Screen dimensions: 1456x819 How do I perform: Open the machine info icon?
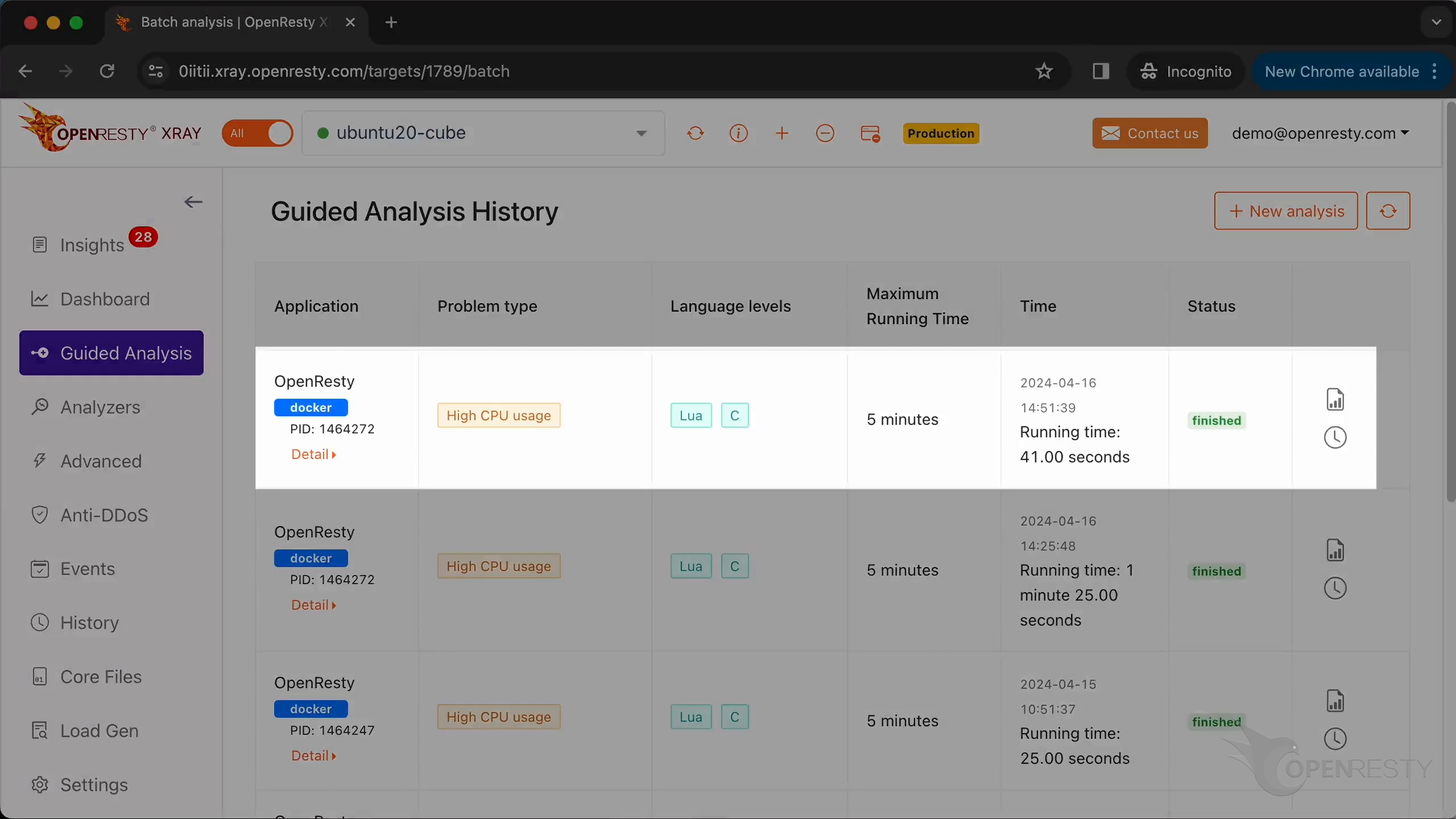[739, 133]
